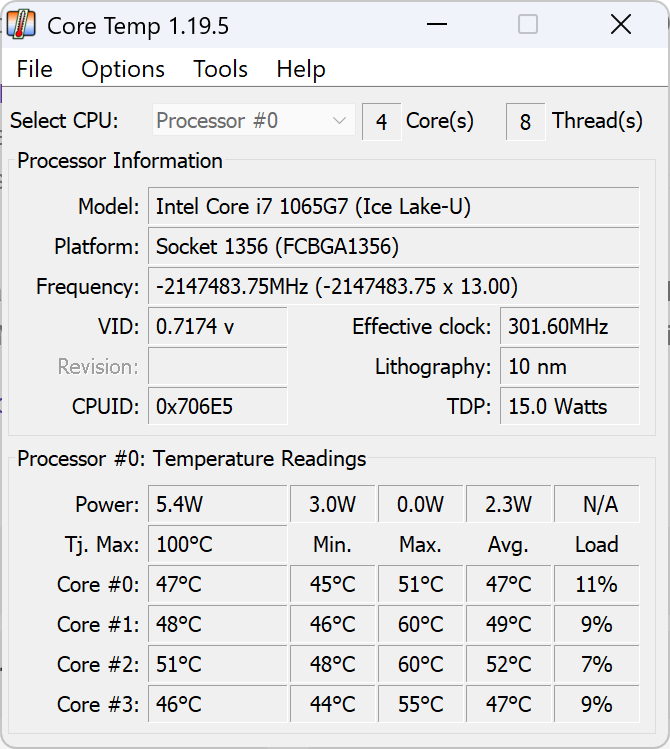Click the TDP value 15.0 Watts
Screen dimensions: 670x749
point(570,407)
